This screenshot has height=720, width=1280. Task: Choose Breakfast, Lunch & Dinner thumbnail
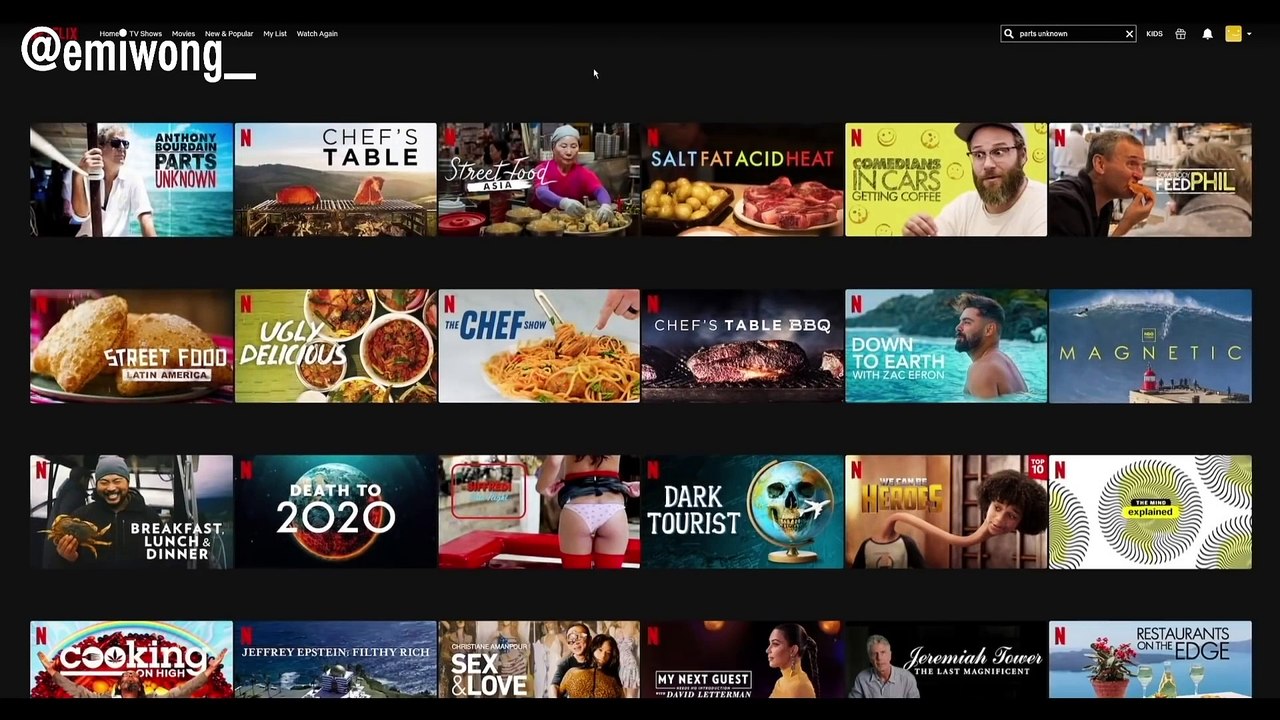pos(131,512)
